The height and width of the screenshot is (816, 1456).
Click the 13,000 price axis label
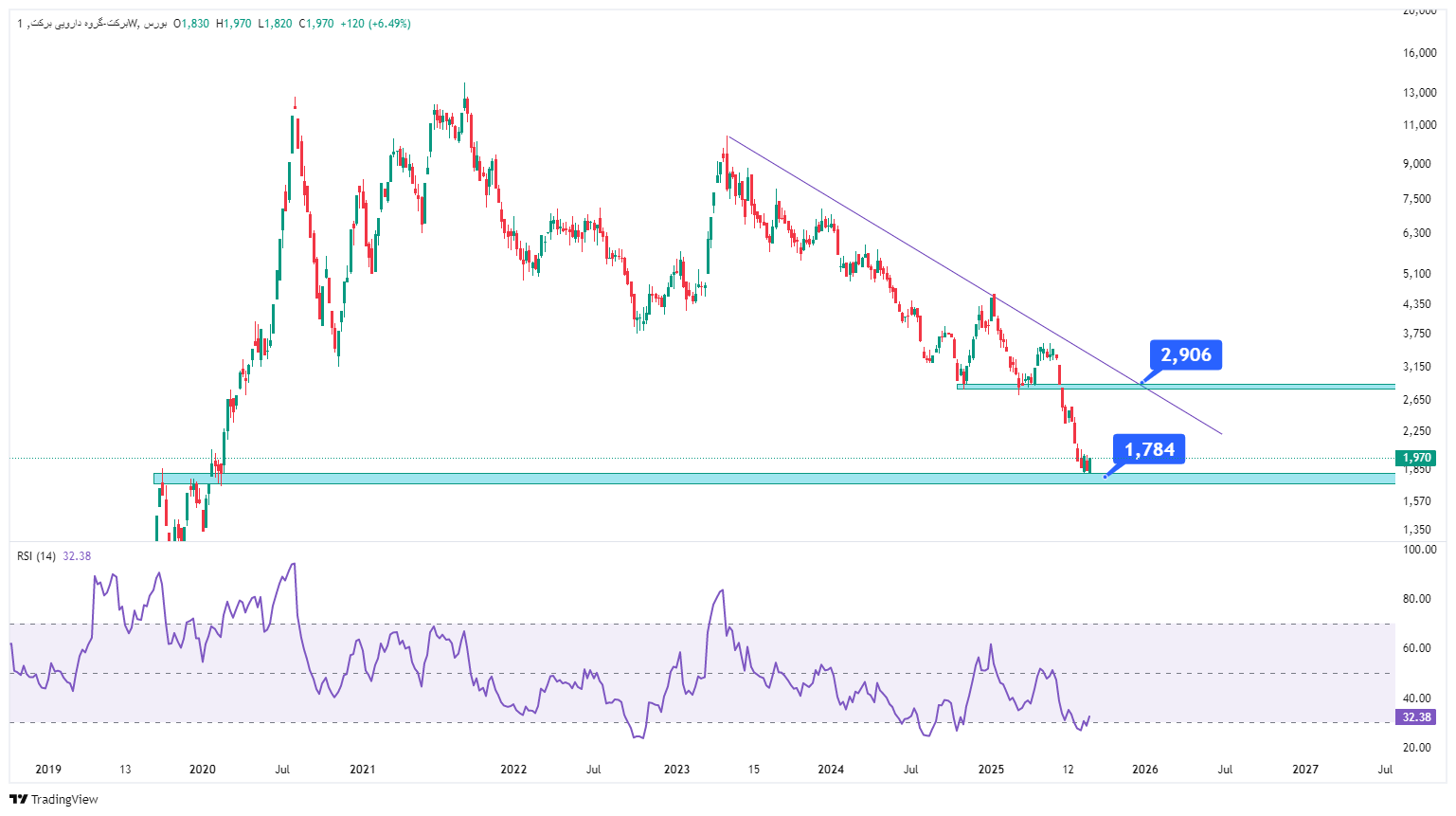coord(1420,93)
